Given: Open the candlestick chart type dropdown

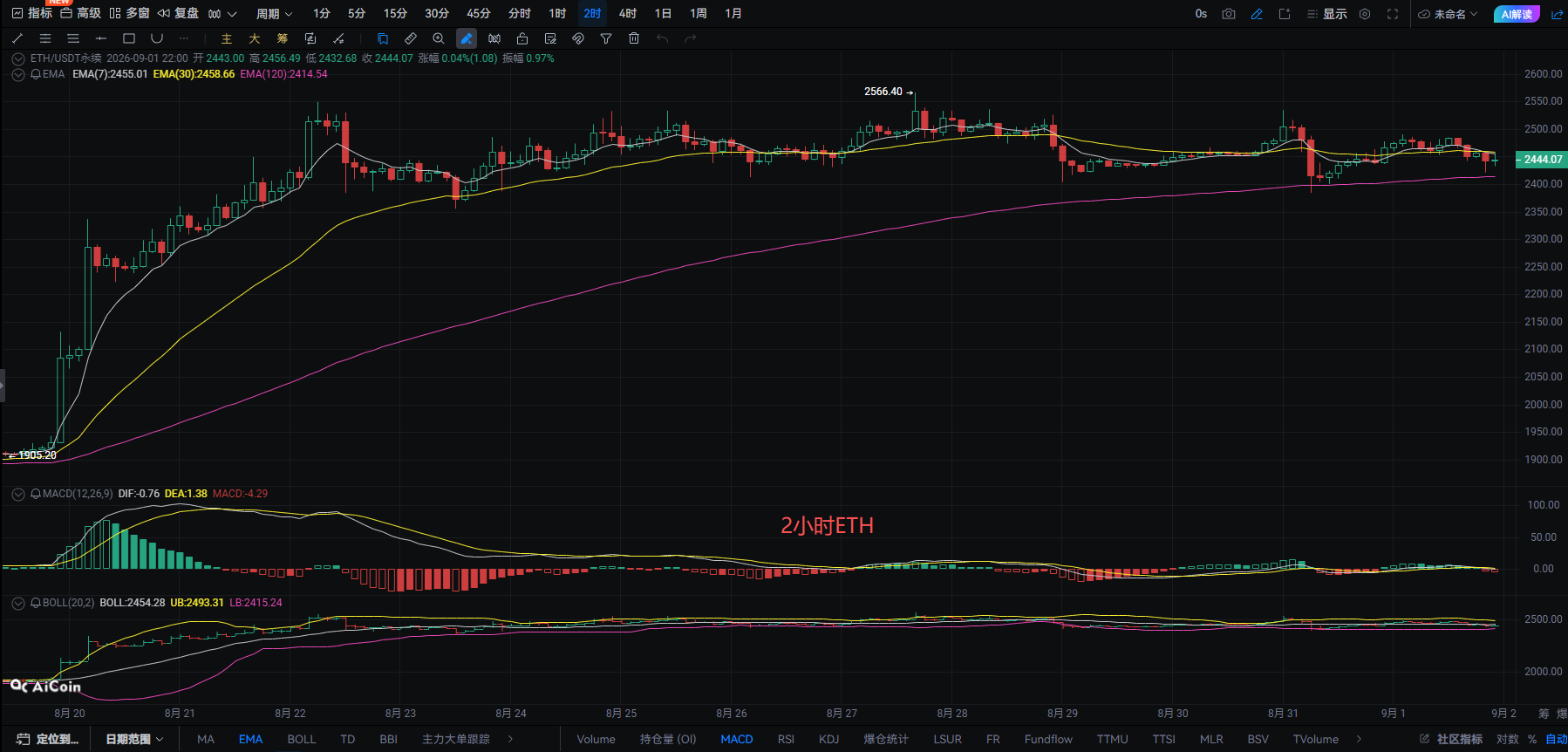Looking at the screenshot, I should [222, 14].
